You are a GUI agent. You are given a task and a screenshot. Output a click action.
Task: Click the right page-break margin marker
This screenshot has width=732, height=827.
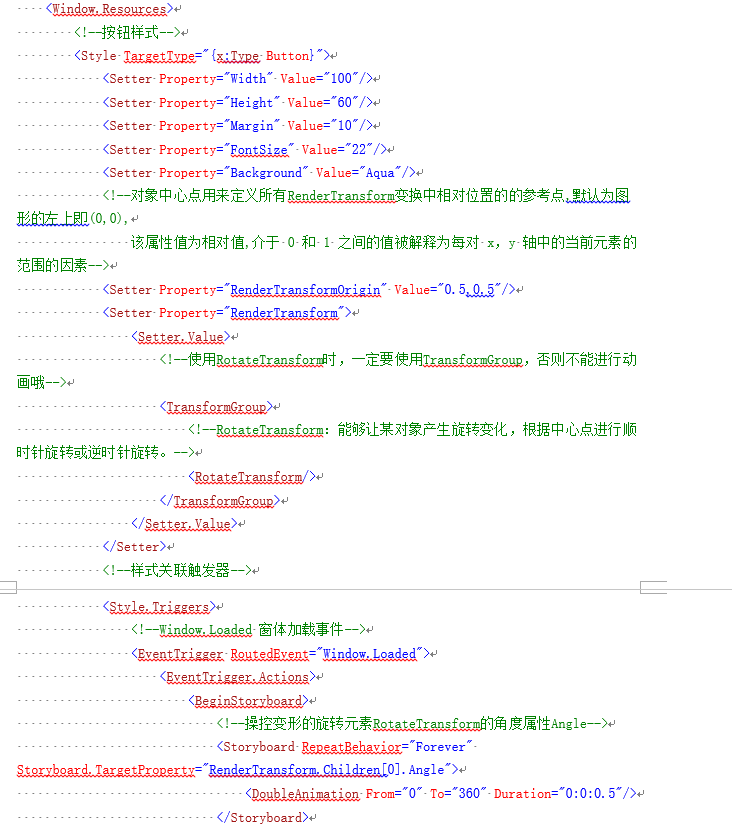(653, 587)
